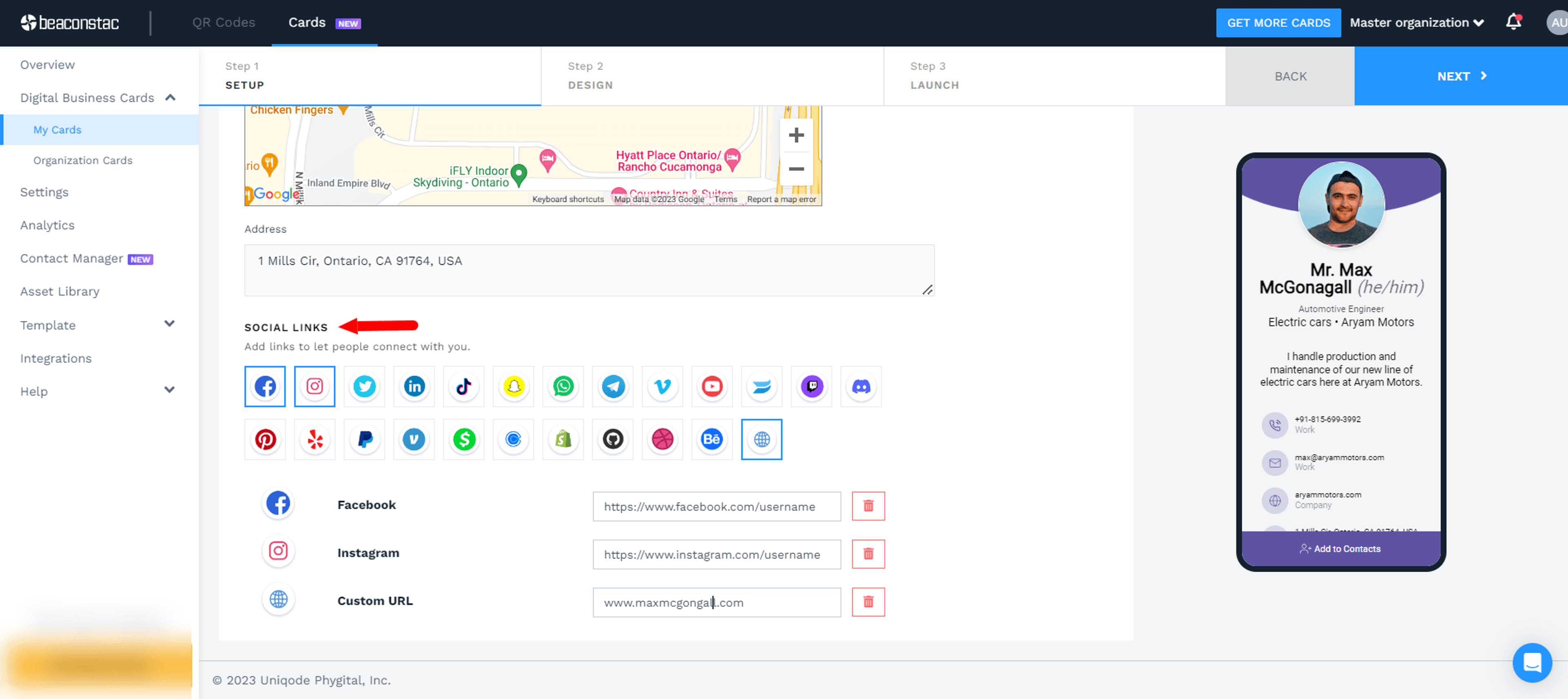1568x699 pixels.
Task: Open the map Terms link
Action: click(726, 200)
